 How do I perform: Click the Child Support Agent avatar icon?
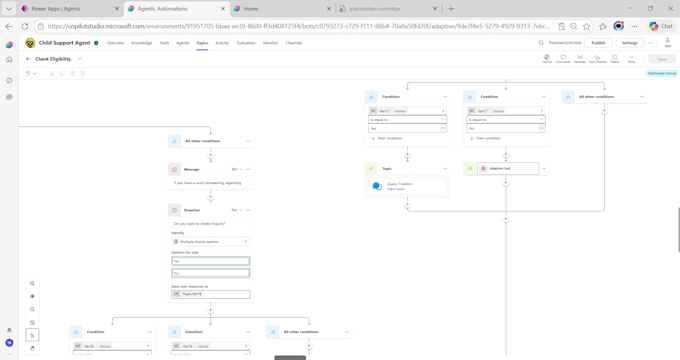click(x=30, y=43)
